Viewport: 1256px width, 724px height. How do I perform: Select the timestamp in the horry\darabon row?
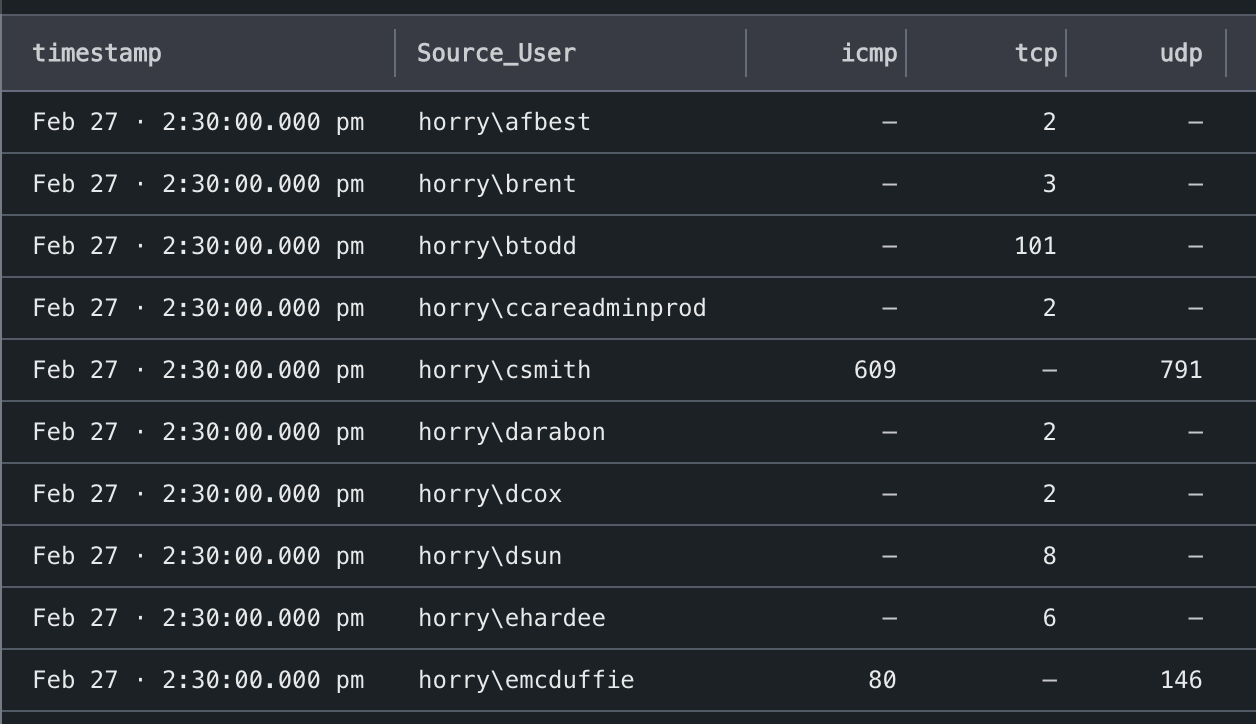click(198, 432)
